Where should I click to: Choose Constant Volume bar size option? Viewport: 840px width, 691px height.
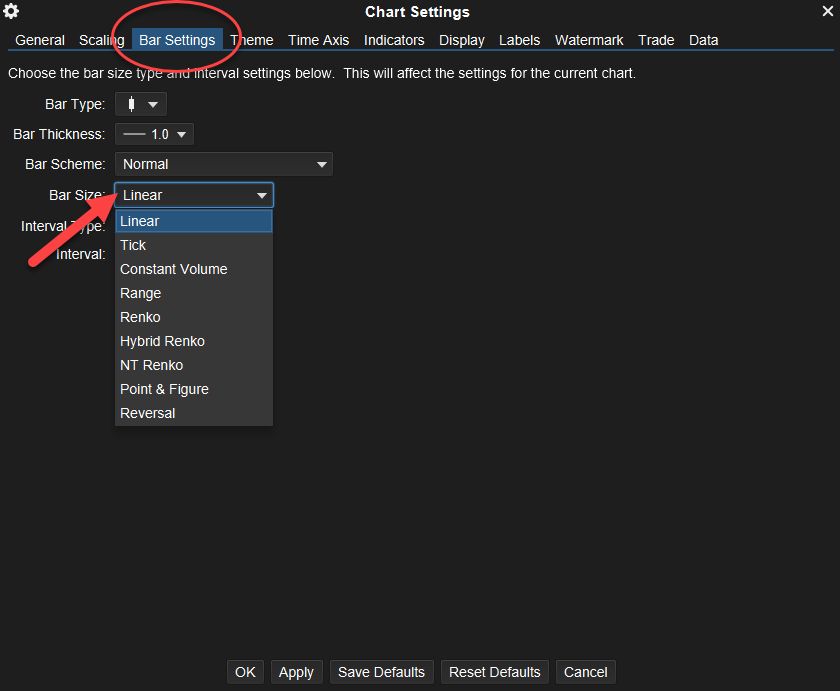173,269
